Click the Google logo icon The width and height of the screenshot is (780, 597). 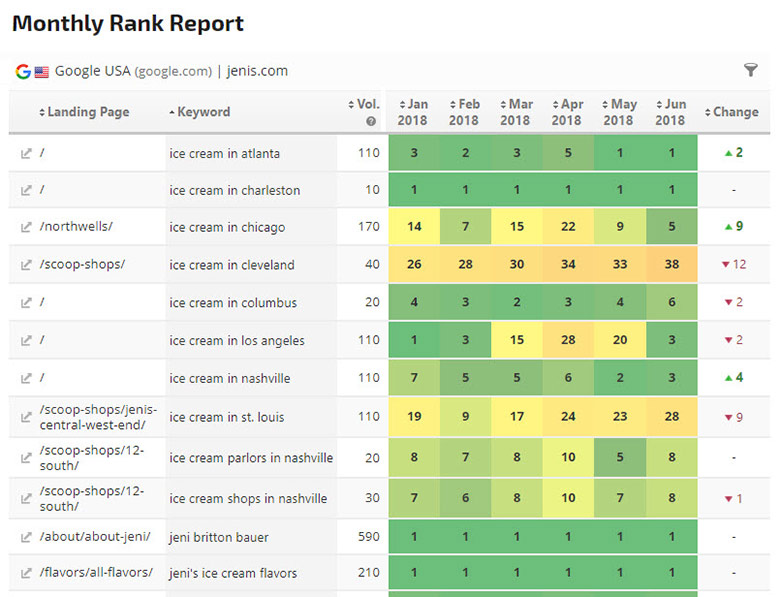[x=23, y=71]
